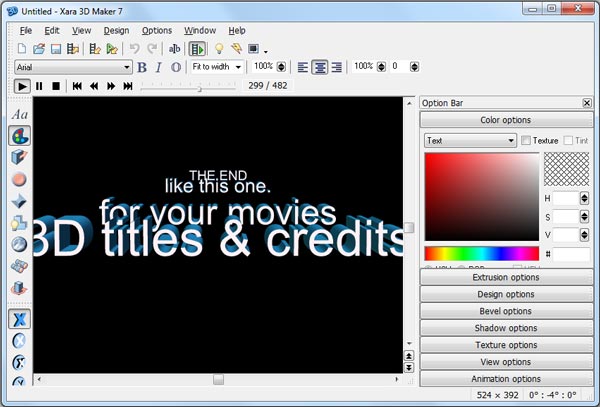Play the animation
This screenshot has width=600, height=407.
22,86
